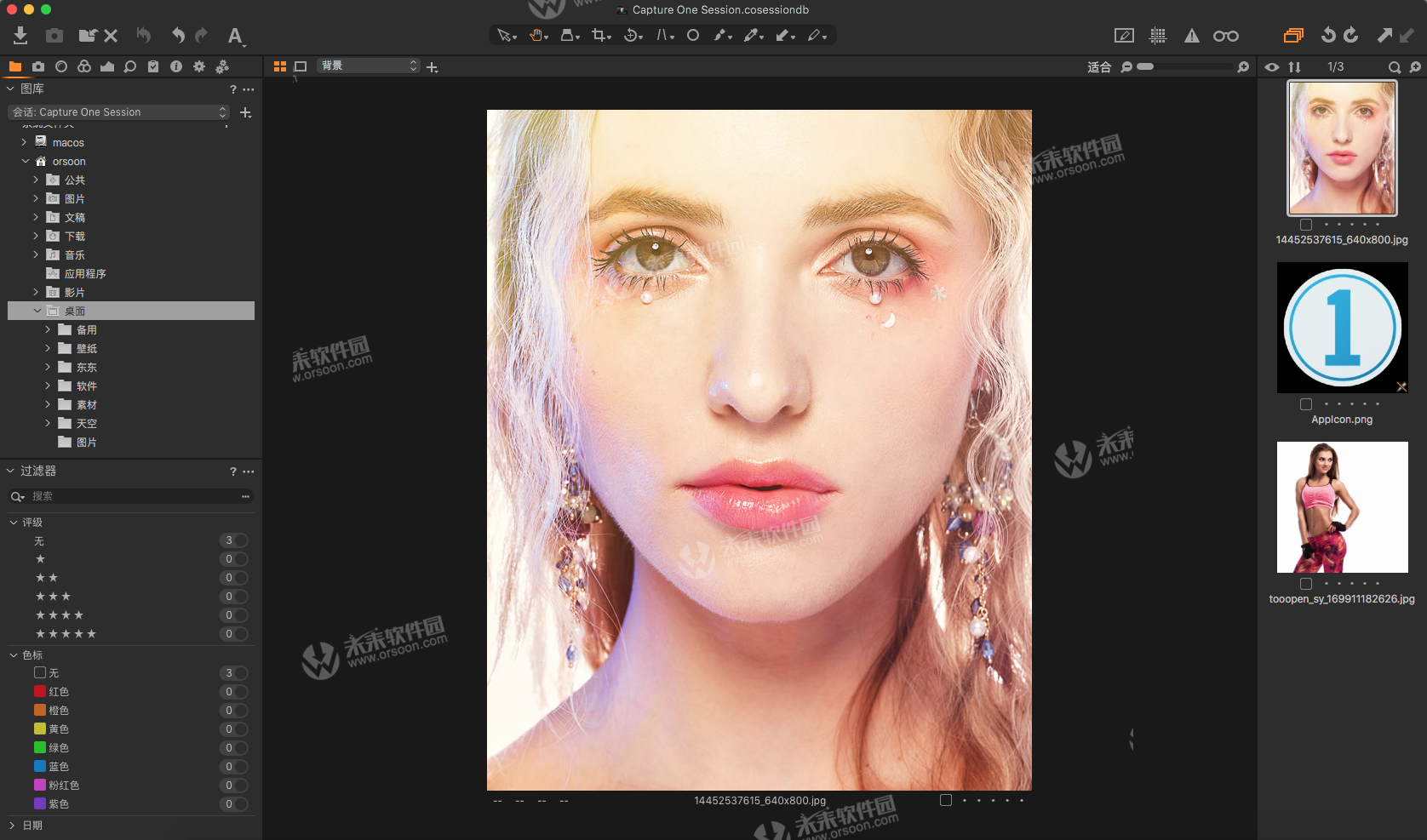
Task: Rotate image left with counterclockwise icon
Action: pos(1328,35)
